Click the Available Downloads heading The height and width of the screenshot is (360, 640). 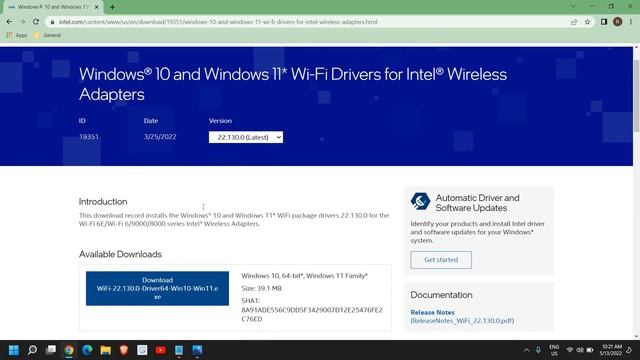coord(120,254)
